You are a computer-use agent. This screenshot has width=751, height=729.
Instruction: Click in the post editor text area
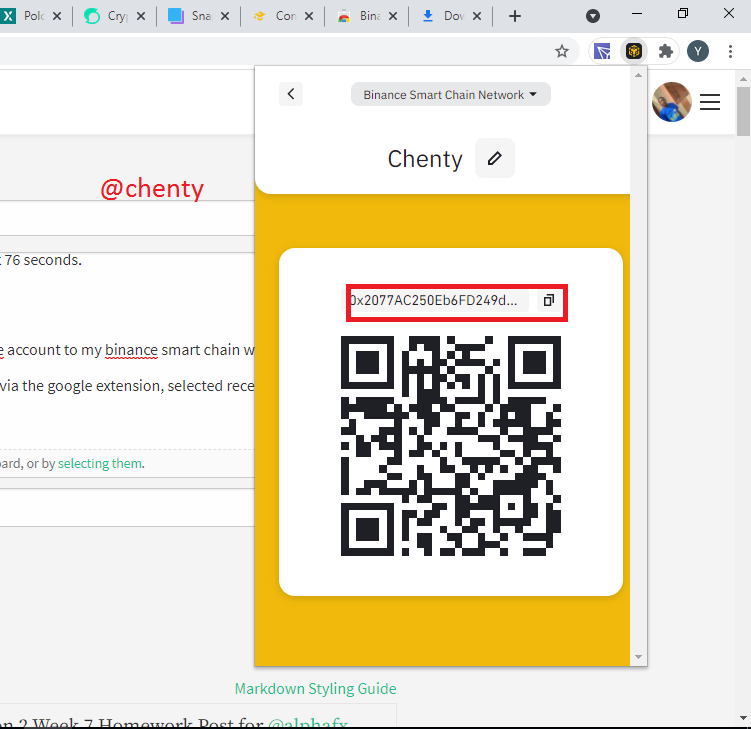pyautogui.click(x=127, y=350)
